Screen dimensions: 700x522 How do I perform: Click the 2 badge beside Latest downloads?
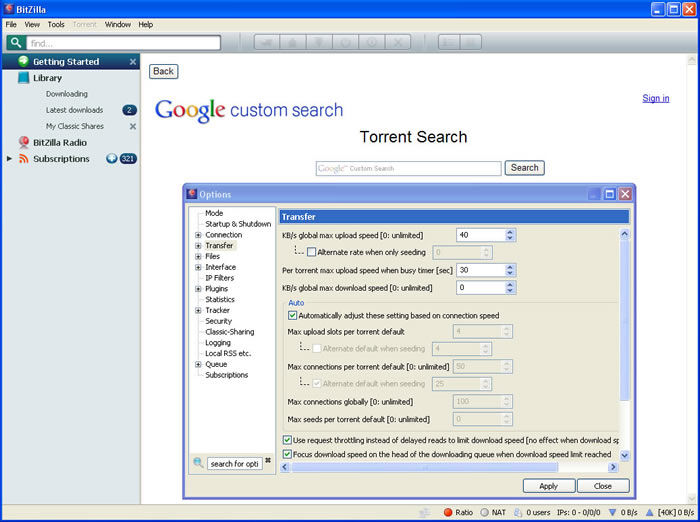129,110
